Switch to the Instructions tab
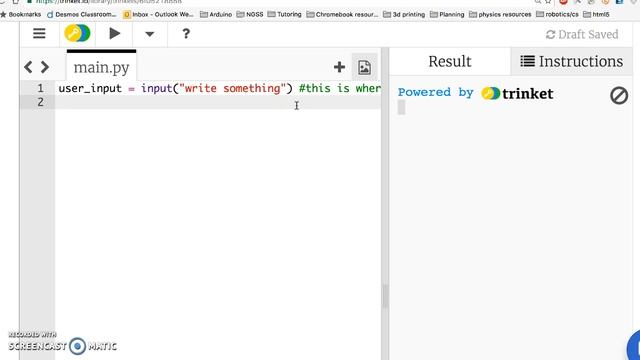 point(571,62)
